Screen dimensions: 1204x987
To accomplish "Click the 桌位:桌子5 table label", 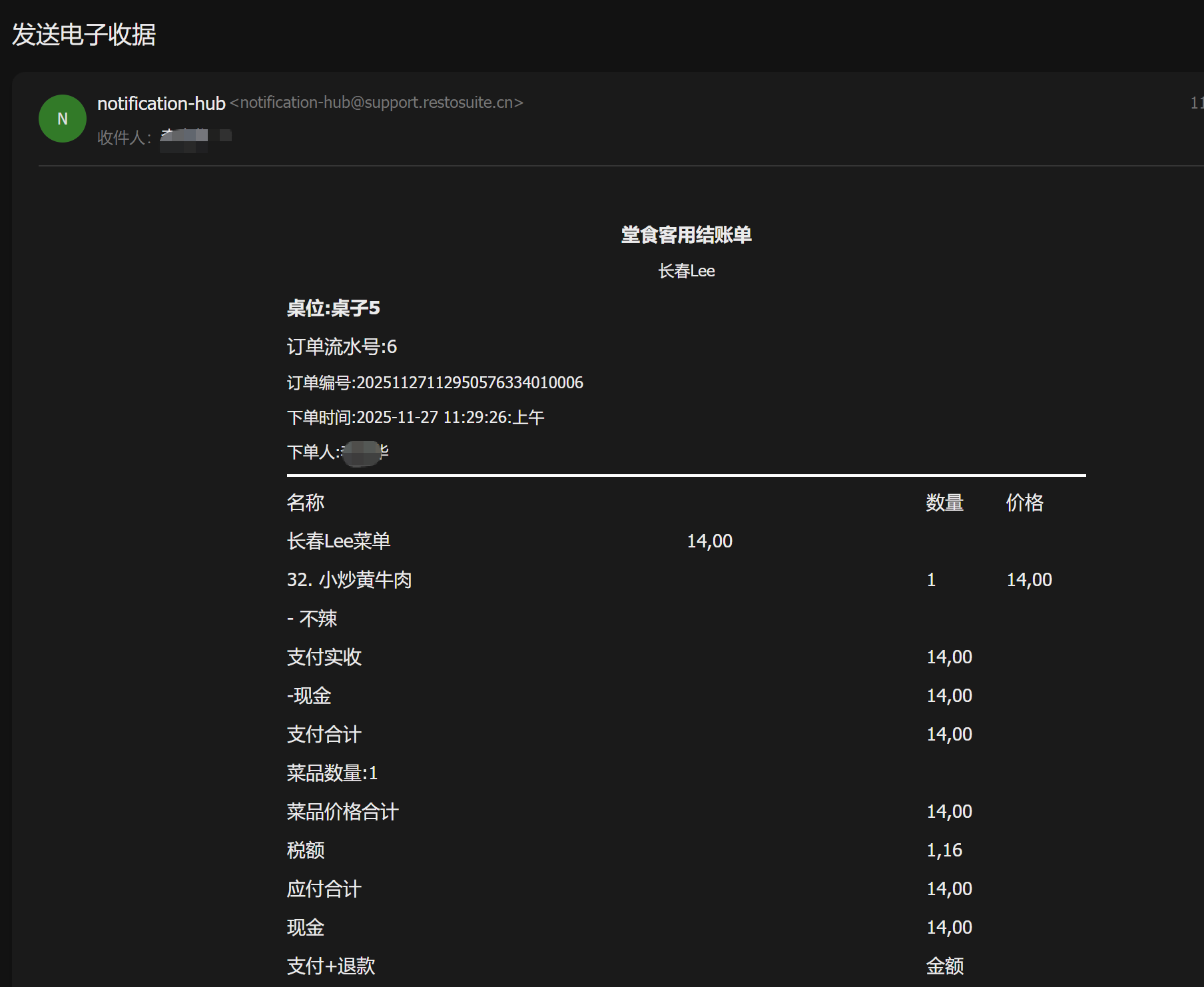I will 333,308.
